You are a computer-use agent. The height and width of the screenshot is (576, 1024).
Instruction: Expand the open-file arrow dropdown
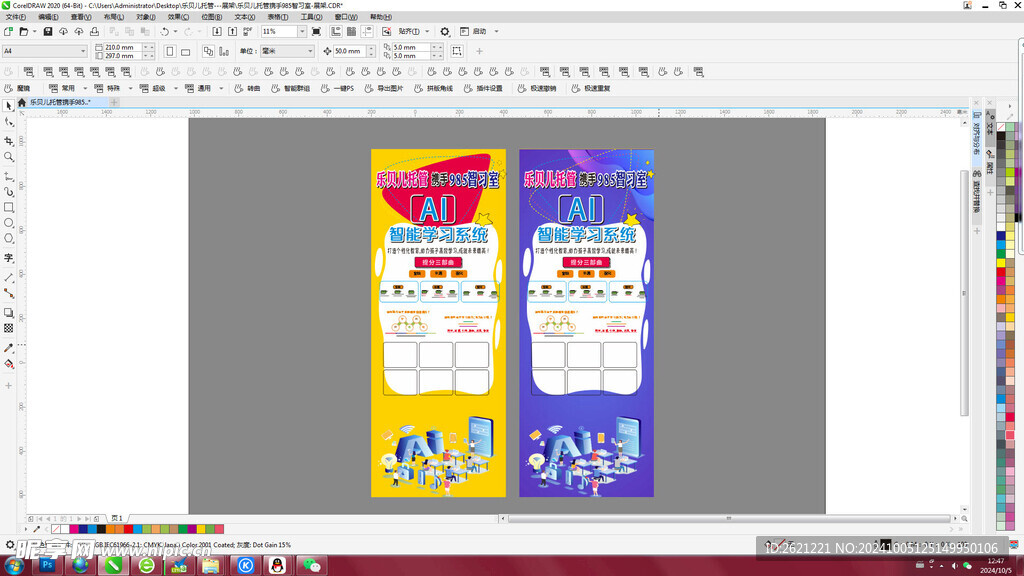point(34,31)
